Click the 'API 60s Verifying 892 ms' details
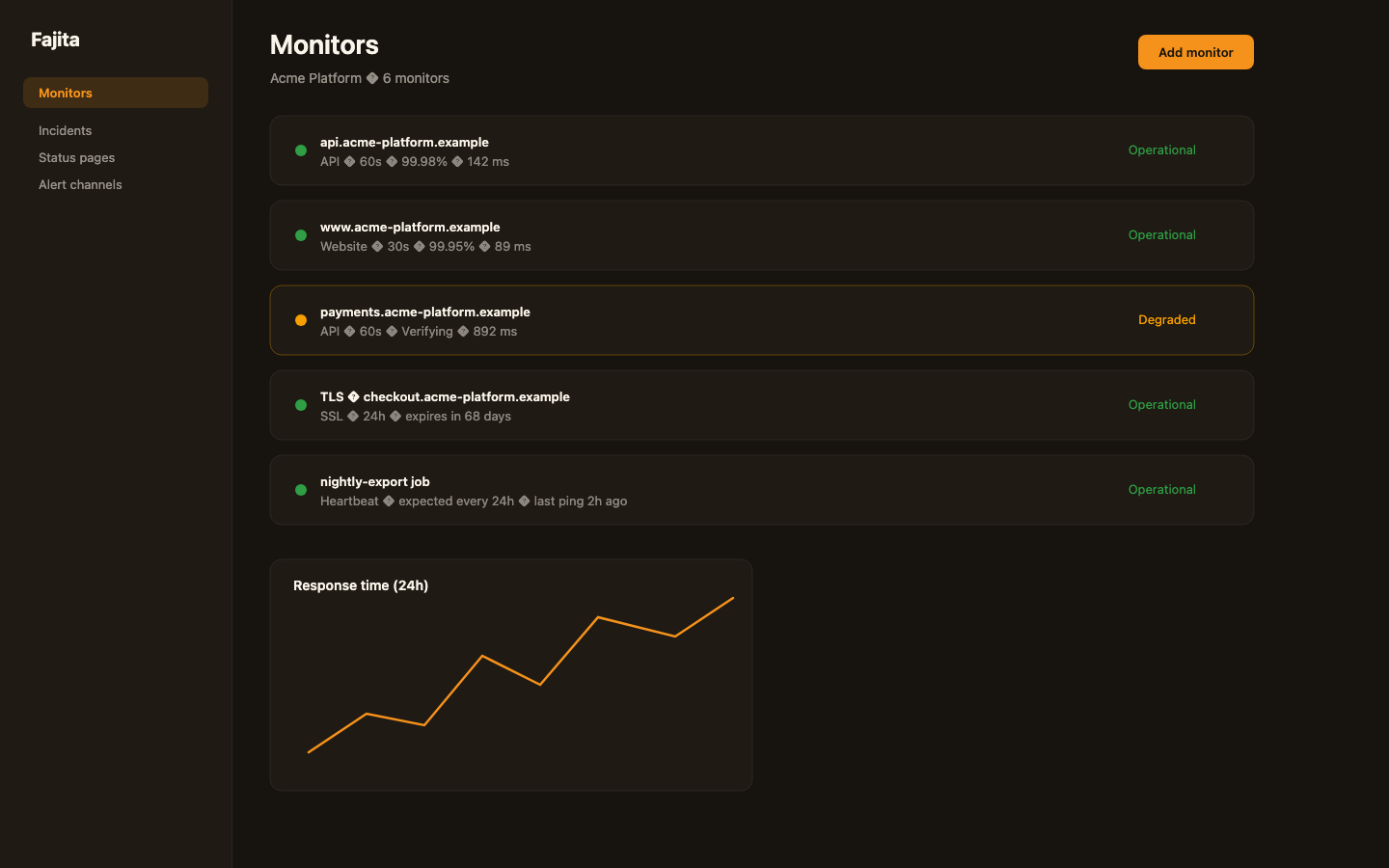Screen dimensions: 1389x868 pos(419,332)
